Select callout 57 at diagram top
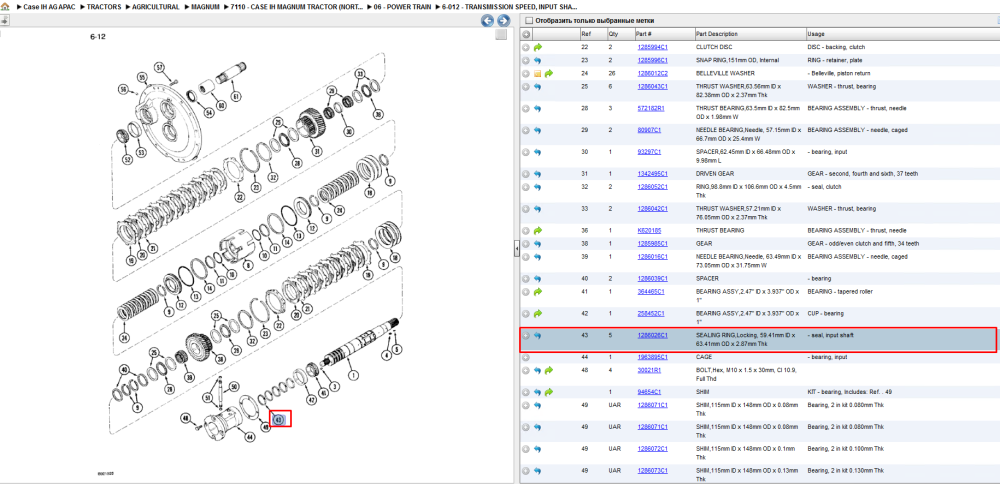 [x=159, y=67]
